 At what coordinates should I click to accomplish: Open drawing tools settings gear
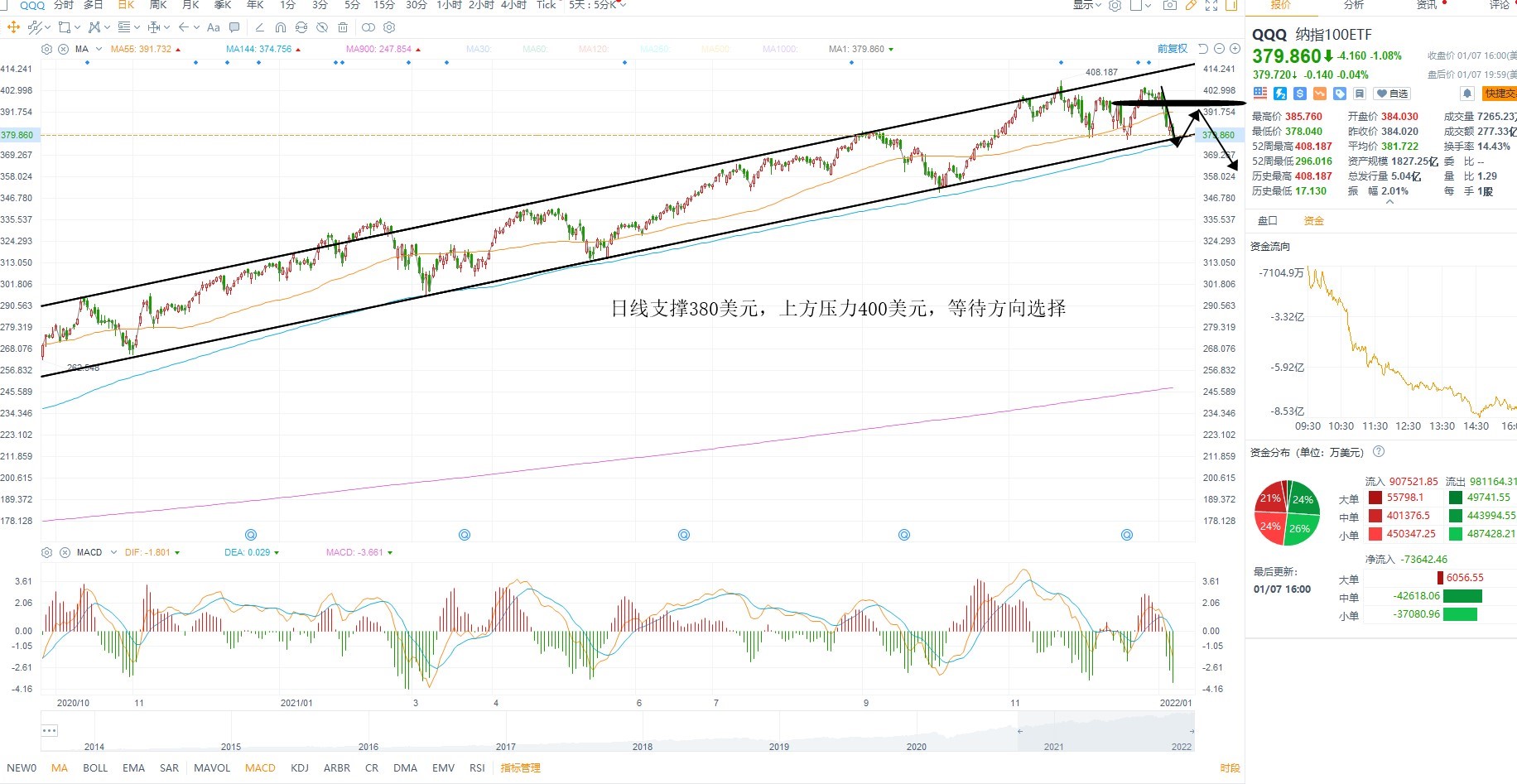coord(389,27)
